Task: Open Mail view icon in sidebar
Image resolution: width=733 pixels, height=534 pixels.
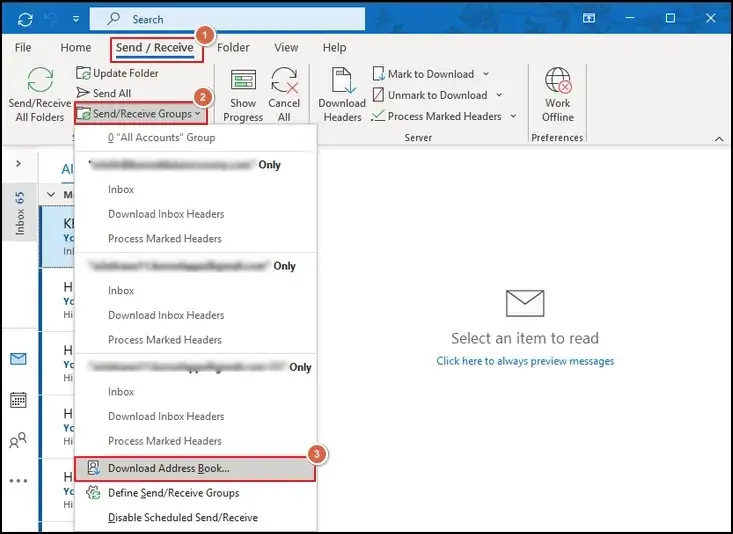Action: coord(18,359)
